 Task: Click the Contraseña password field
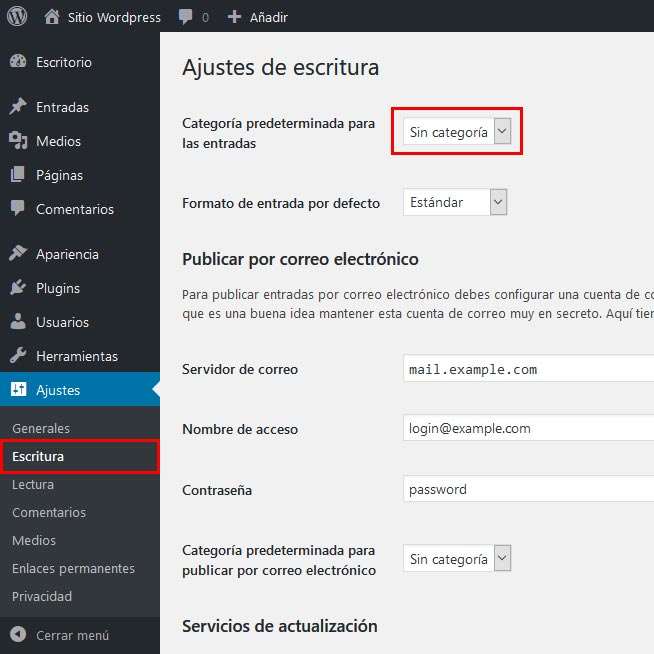pos(528,489)
